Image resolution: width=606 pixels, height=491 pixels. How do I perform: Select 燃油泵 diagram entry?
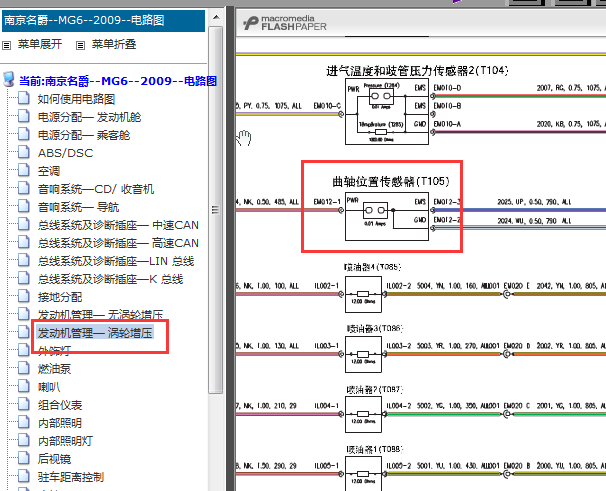54,369
